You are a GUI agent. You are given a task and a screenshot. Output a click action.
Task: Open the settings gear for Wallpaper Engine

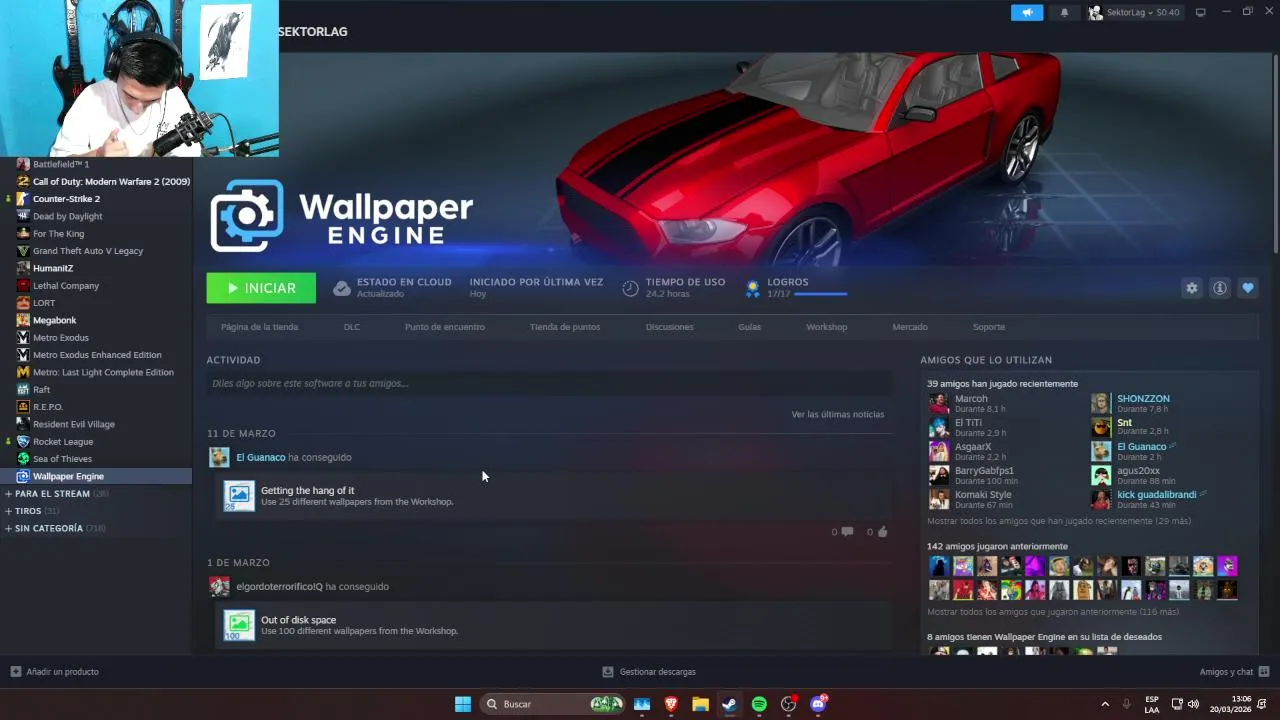point(1191,288)
